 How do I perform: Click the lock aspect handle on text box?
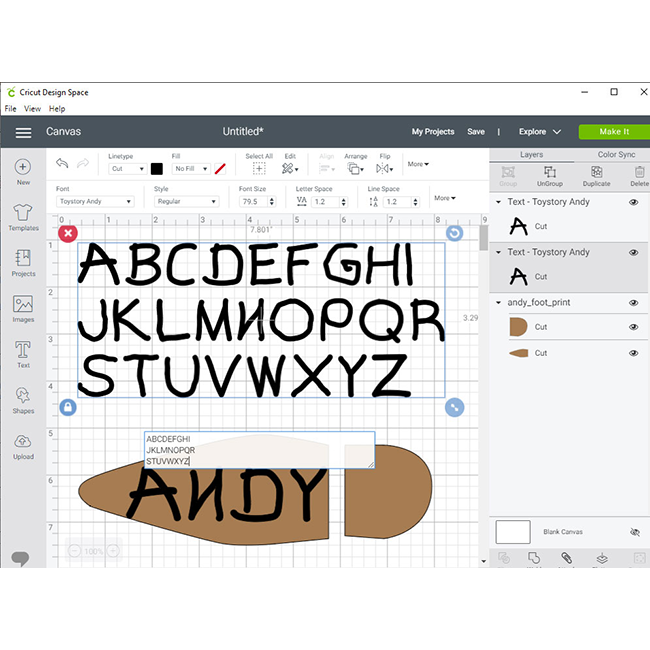click(x=68, y=407)
